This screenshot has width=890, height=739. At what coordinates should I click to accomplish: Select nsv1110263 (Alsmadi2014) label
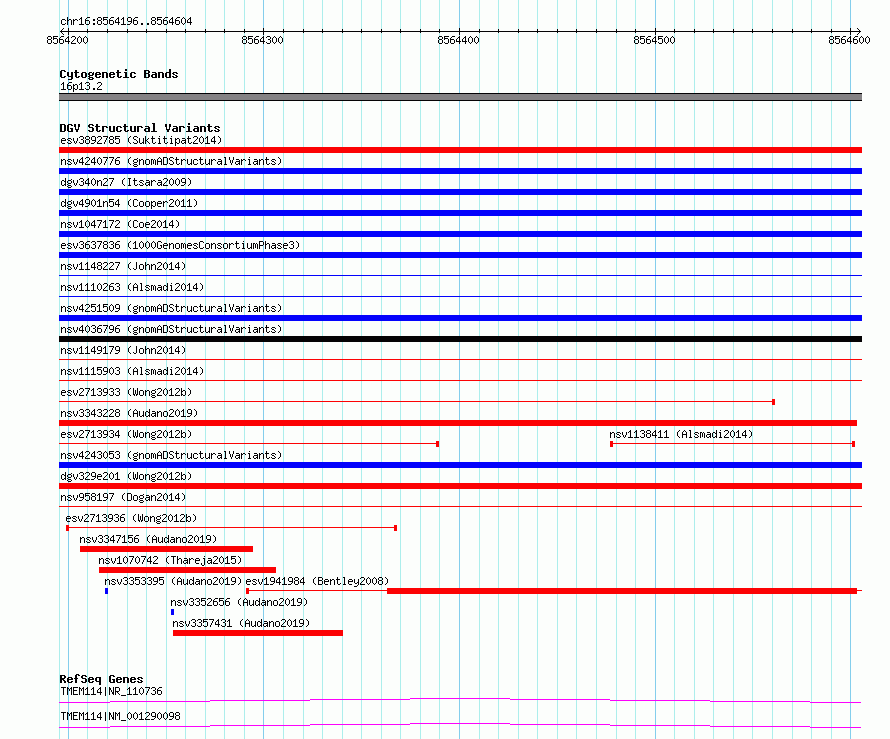click(x=132, y=287)
